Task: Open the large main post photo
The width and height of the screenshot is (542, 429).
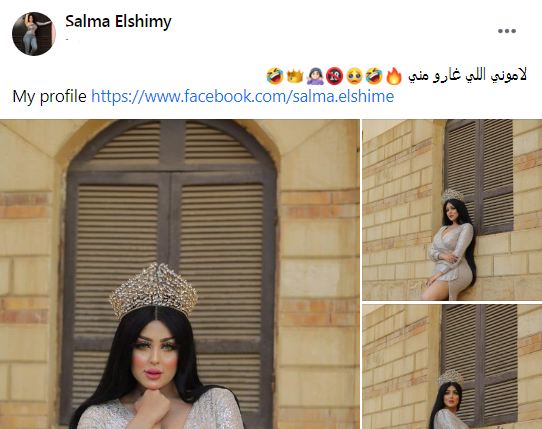Action: pyautogui.click(x=179, y=274)
